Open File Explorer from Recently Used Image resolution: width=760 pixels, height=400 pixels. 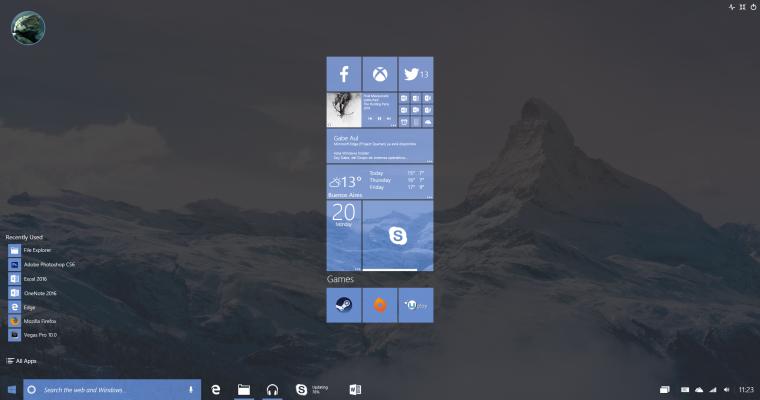pyautogui.click(x=30, y=250)
